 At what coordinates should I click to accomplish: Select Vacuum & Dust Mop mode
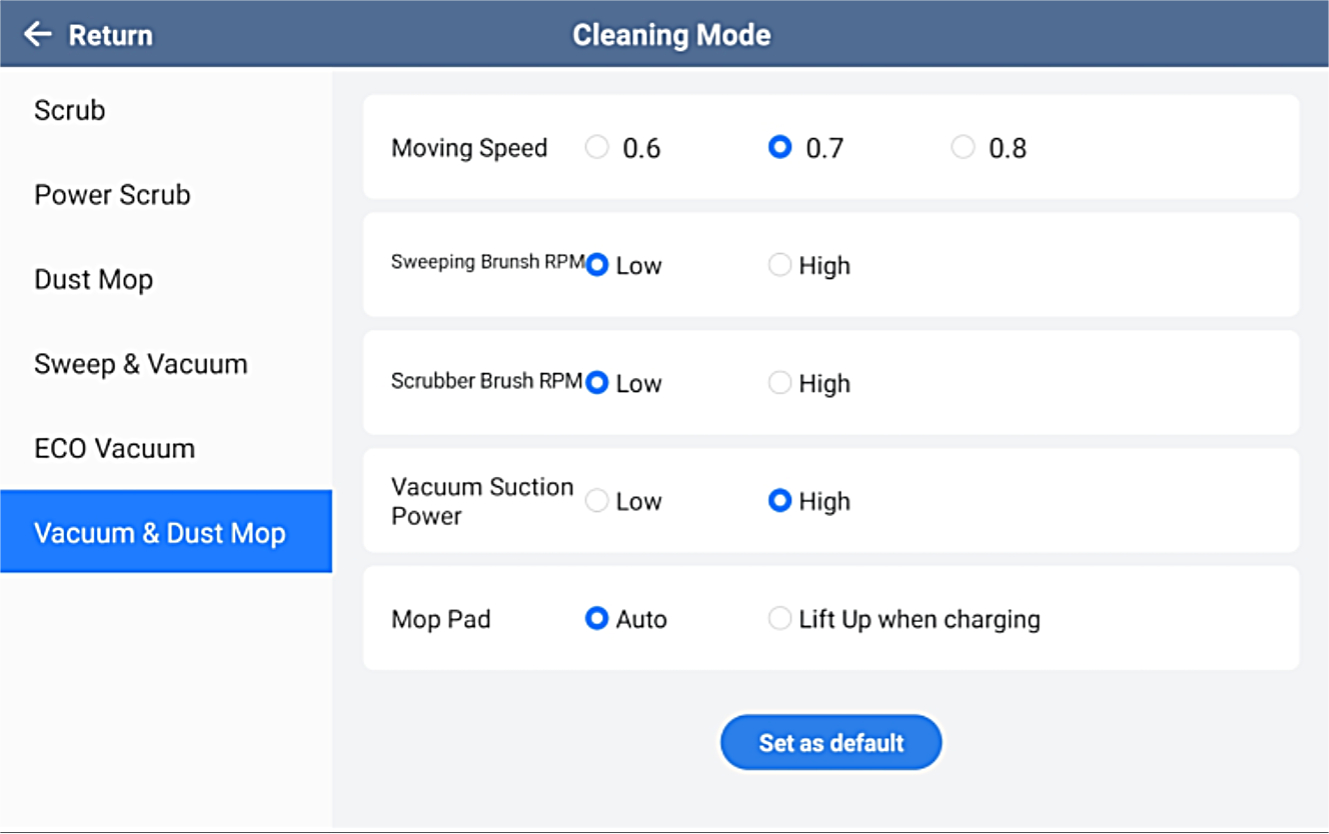point(160,532)
